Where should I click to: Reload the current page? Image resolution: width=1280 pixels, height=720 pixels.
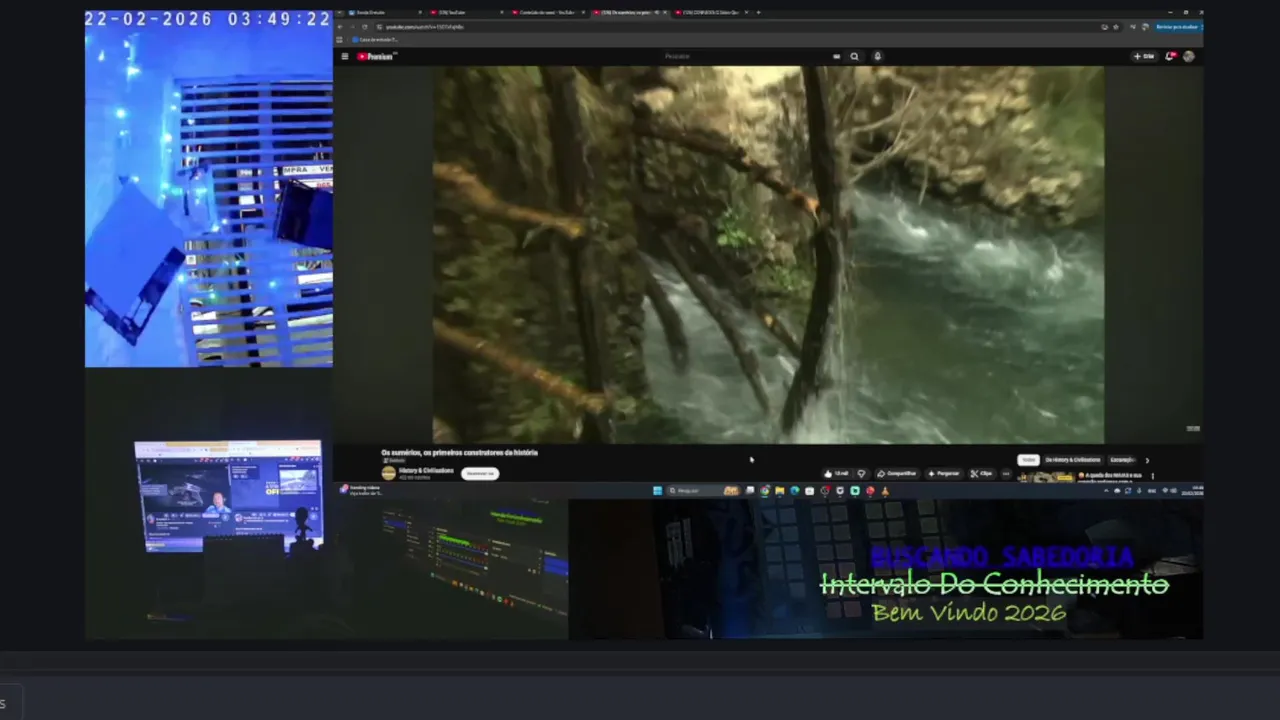(x=364, y=27)
